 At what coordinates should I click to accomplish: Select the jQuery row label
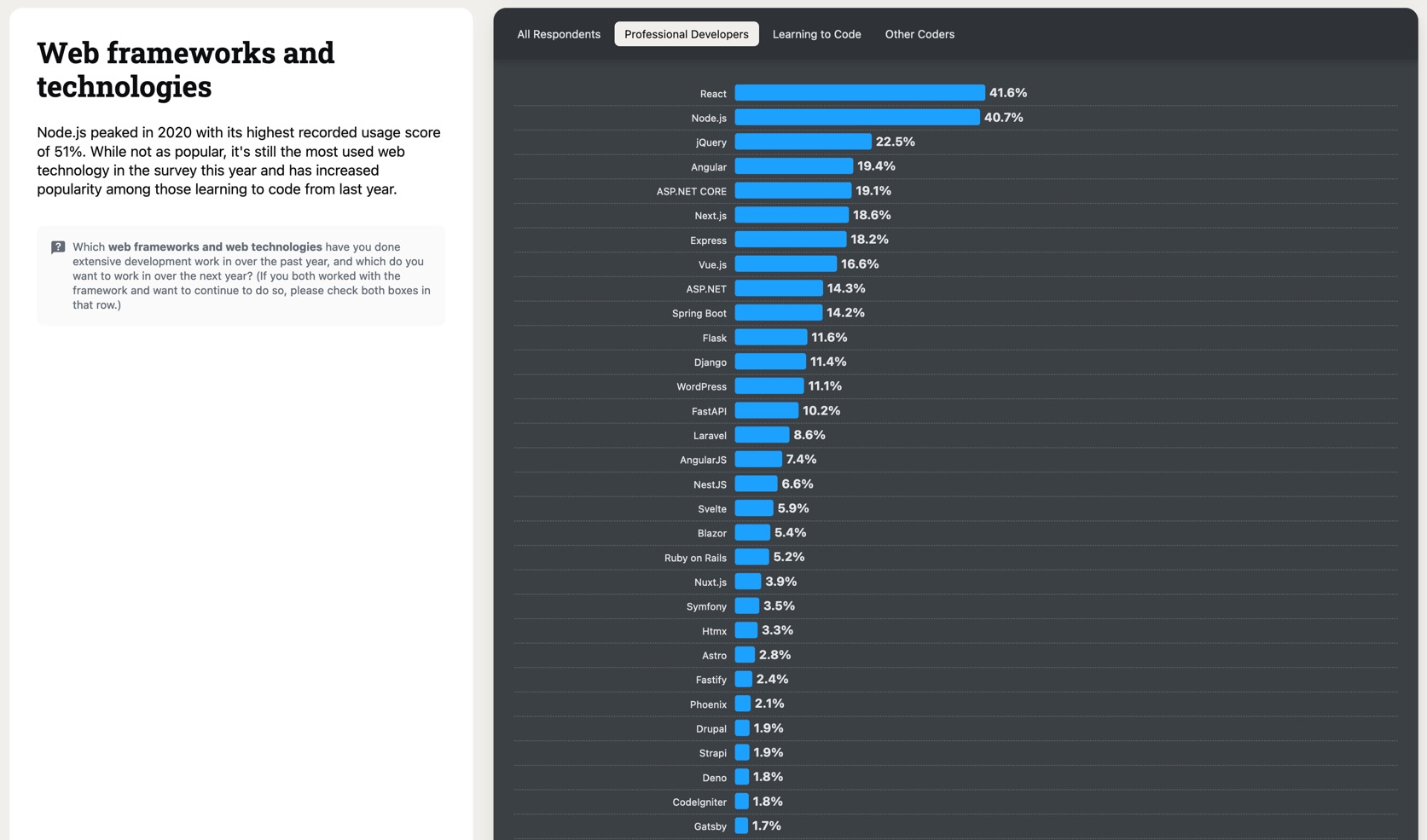coord(711,142)
